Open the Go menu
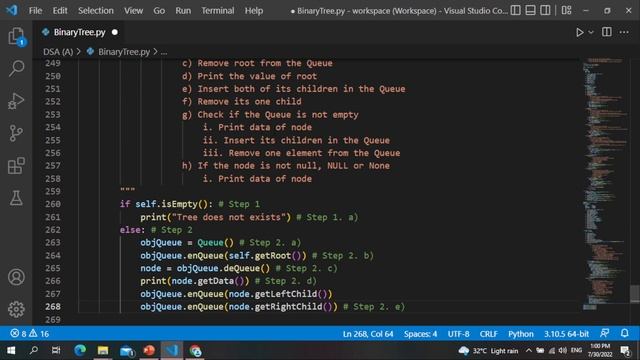This screenshot has width=640, height=360. 159,11
